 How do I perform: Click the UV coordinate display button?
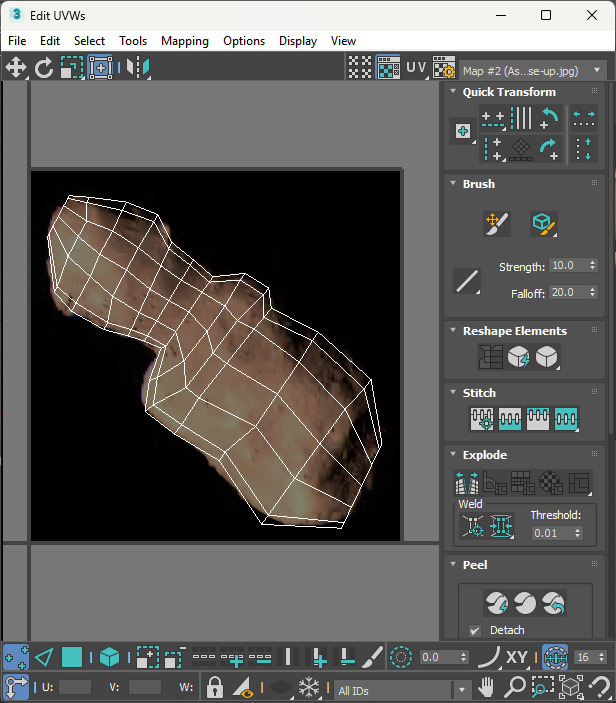tap(416, 68)
